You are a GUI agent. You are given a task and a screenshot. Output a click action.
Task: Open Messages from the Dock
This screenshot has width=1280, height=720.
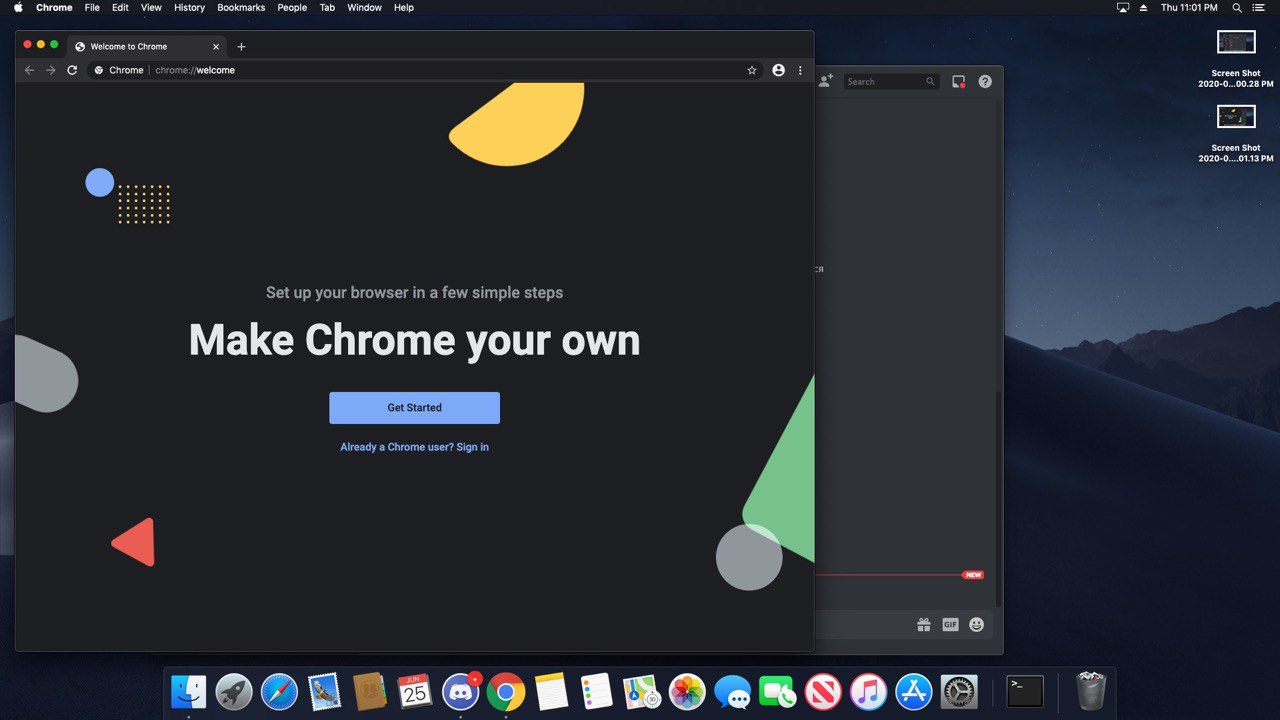[733, 692]
